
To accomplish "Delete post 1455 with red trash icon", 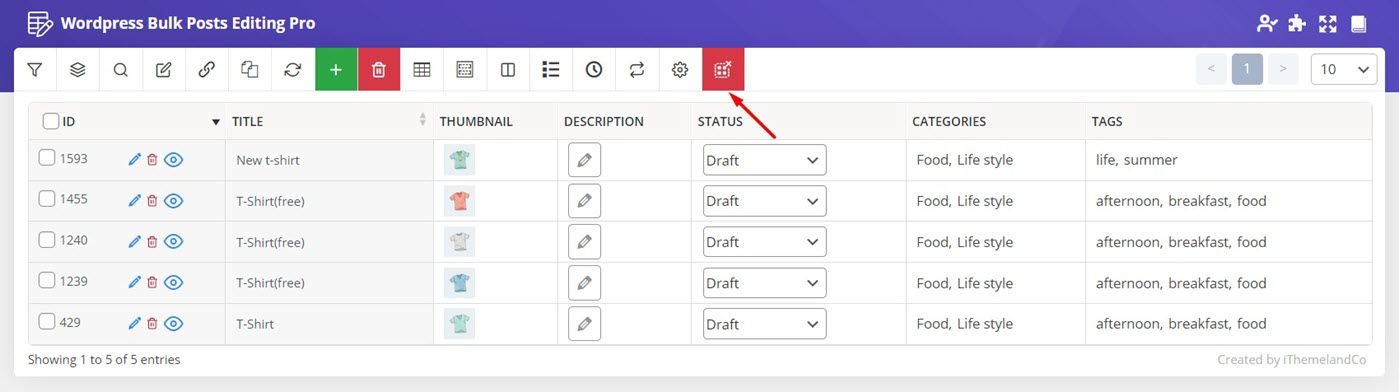I will (152, 201).
